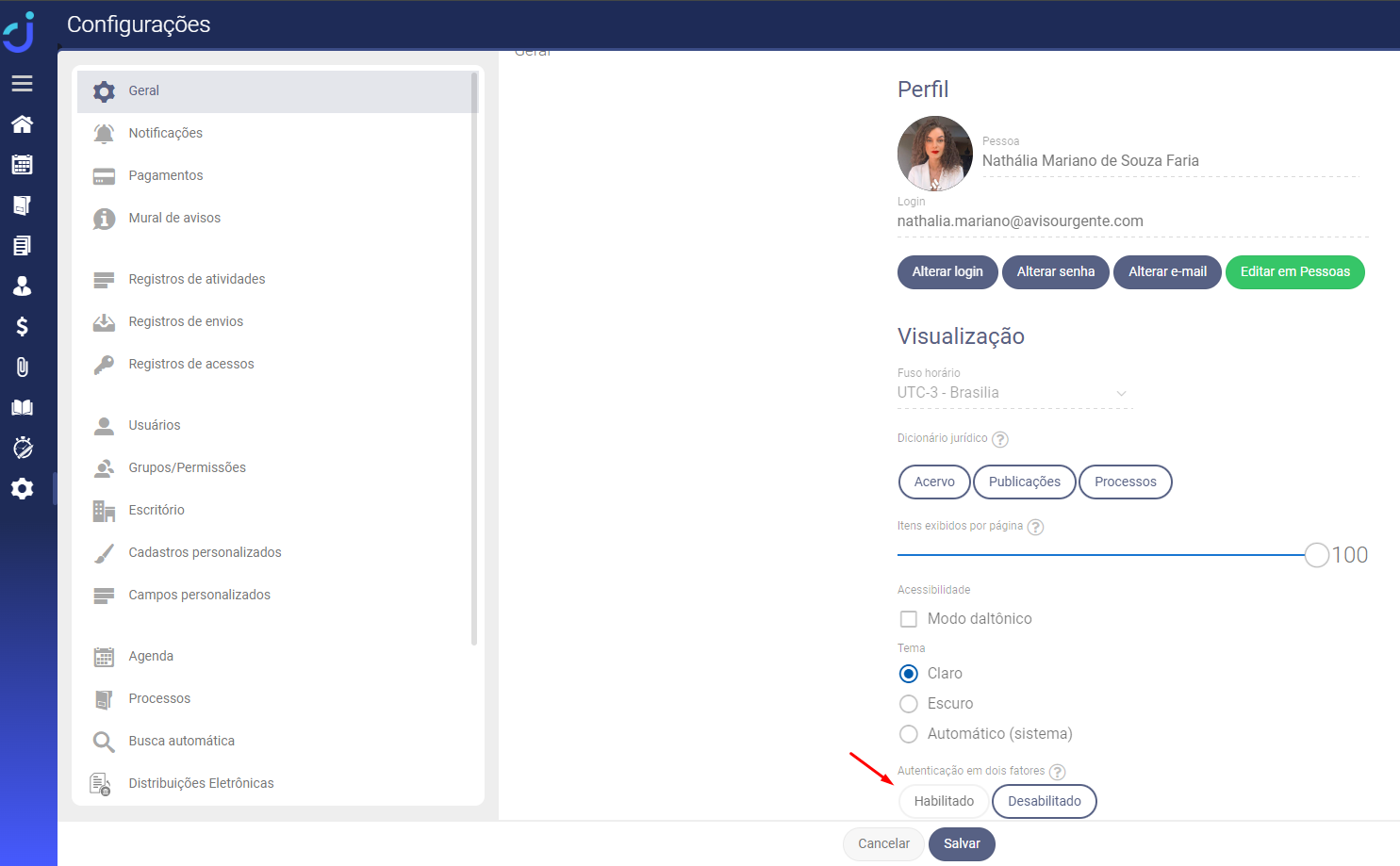Viewport: 1400px width, 866px height.
Task: Click the Salvar button
Action: tap(962, 843)
